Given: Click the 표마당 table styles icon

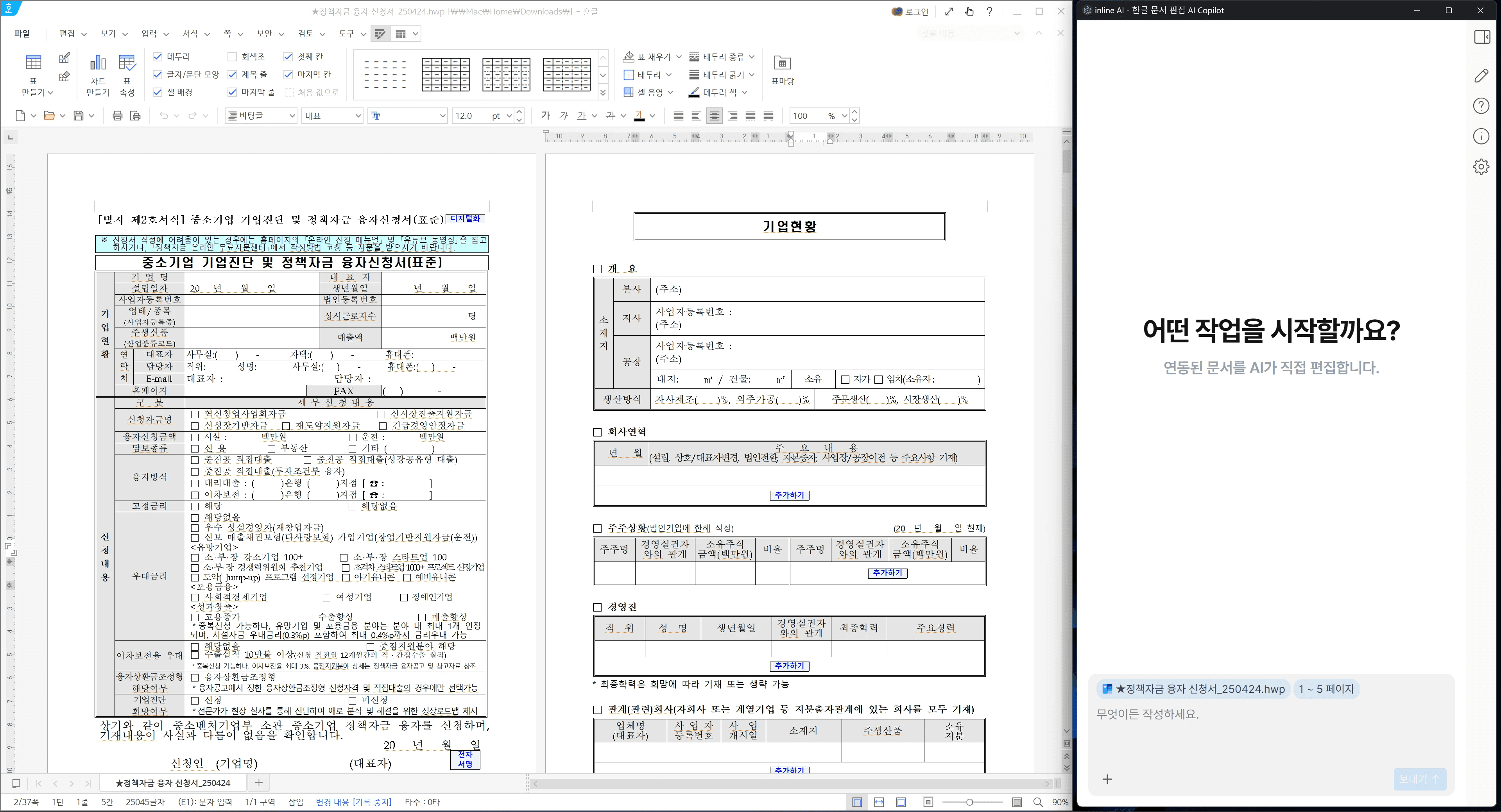Looking at the screenshot, I should [782, 63].
